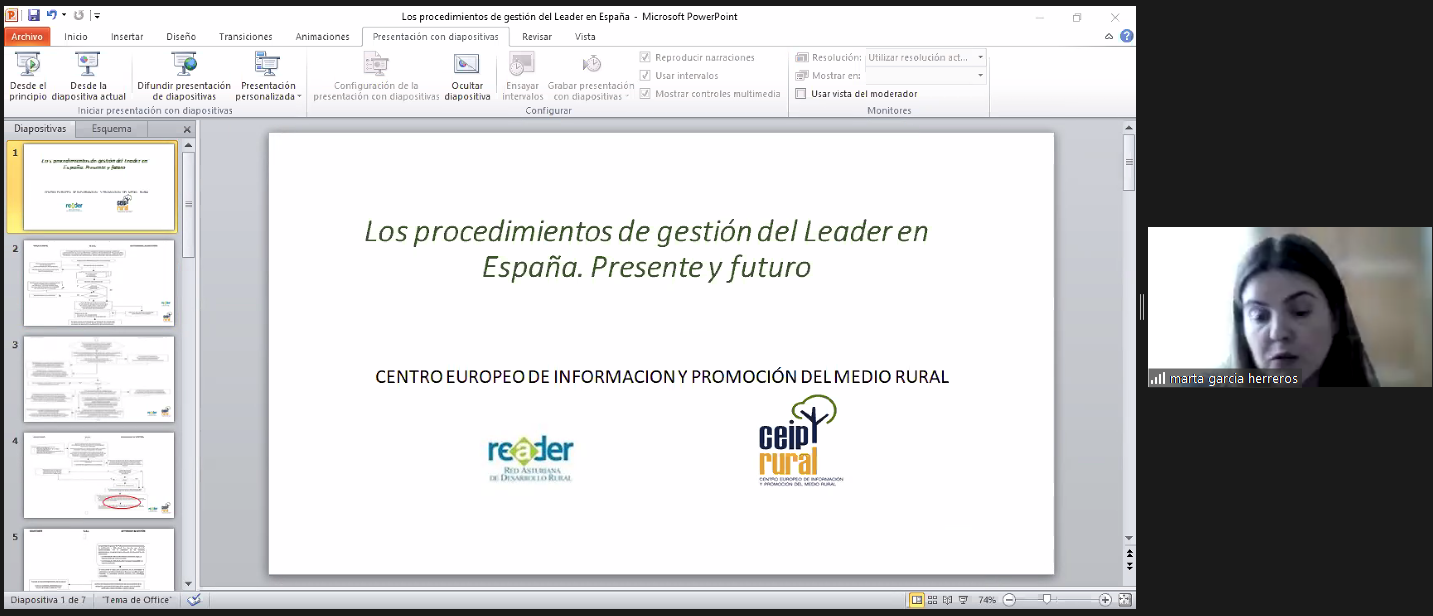
Task: Open PowerPoint help question mark icon
Action: coord(1126,36)
